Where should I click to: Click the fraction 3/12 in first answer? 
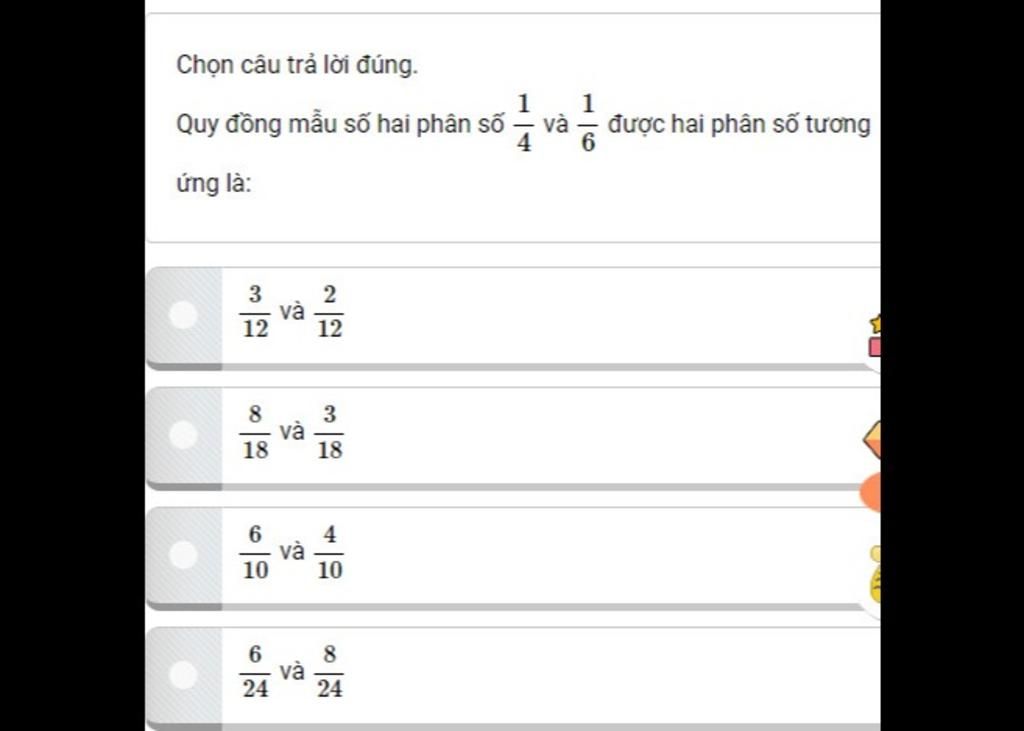coord(255,312)
